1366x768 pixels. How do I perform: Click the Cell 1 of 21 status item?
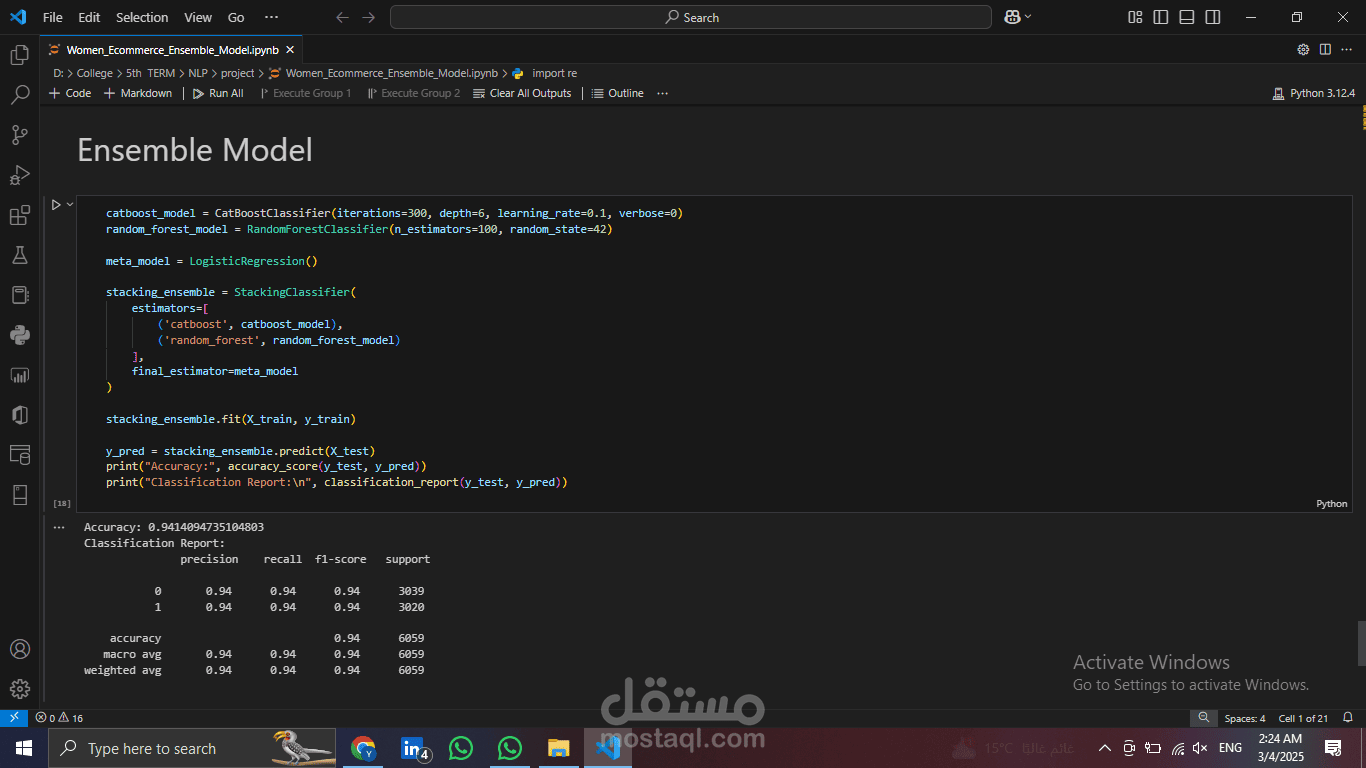1303,718
